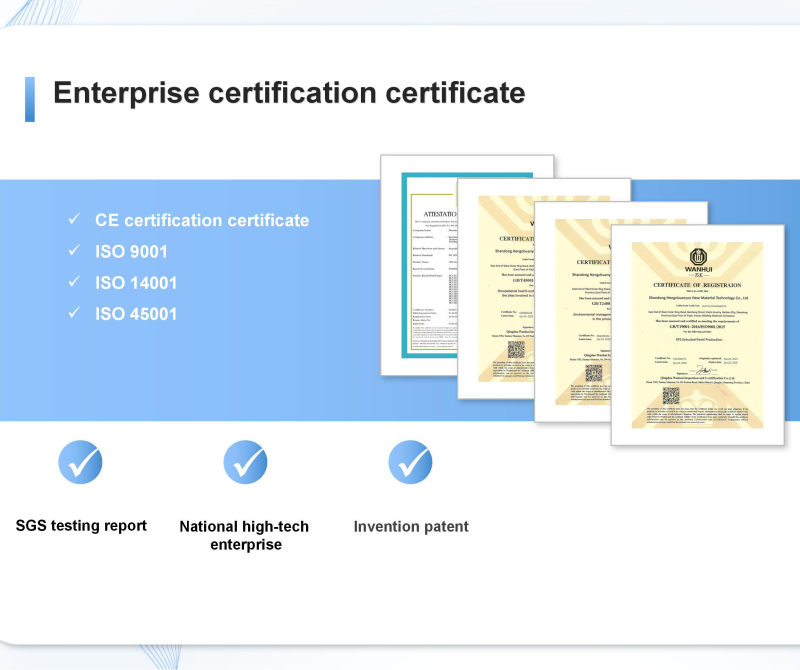Select the ISO 14001 list item text

[x=136, y=283]
